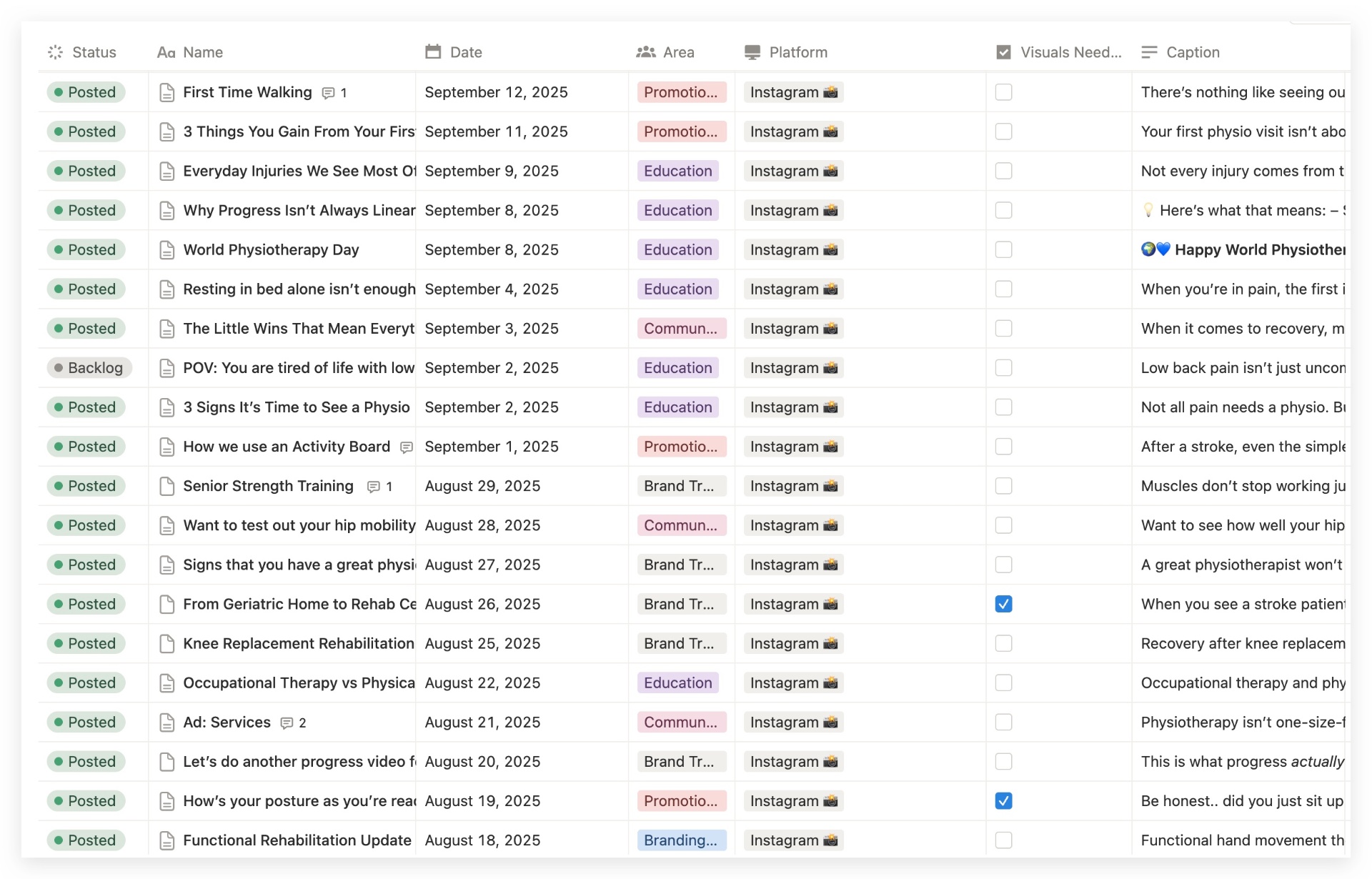Open Education area tag on September 9 row
Image resolution: width=1372 pixels, height=879 pixels.
678,171
